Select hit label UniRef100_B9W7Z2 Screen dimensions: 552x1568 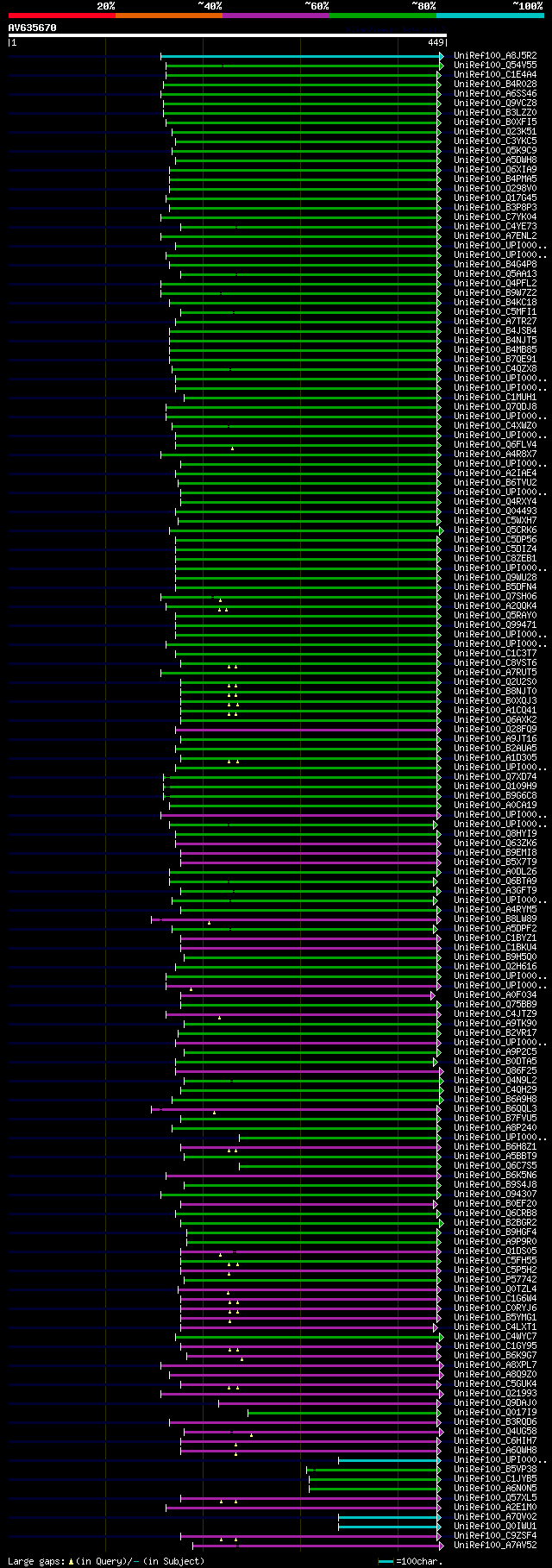495,292
